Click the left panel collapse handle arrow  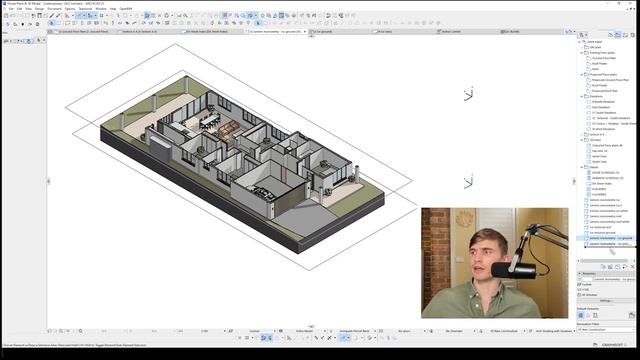point(49,181)
